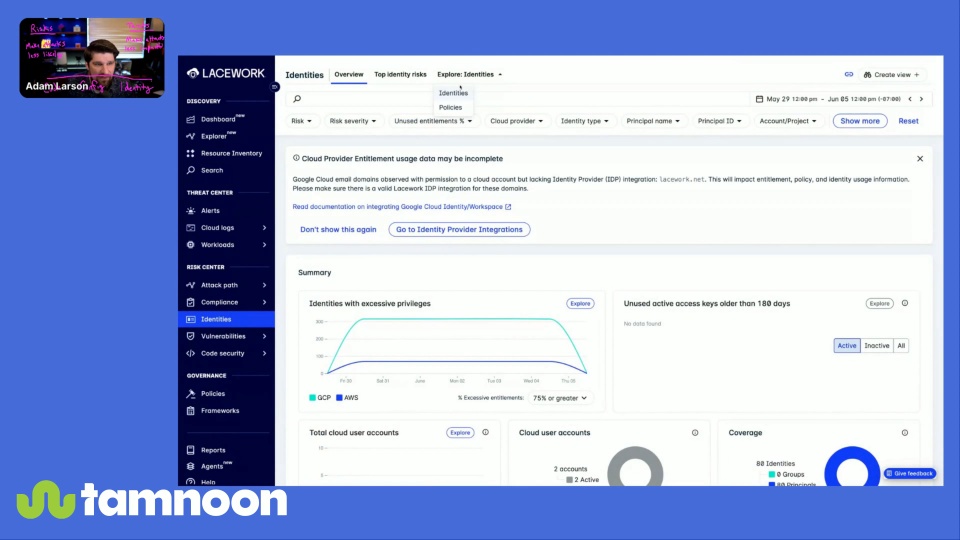Open the 75% or greater dropdown
Image resolution: width=960 pixels, height=540 pixels.
pyautogui.click(x=560, y=398)
